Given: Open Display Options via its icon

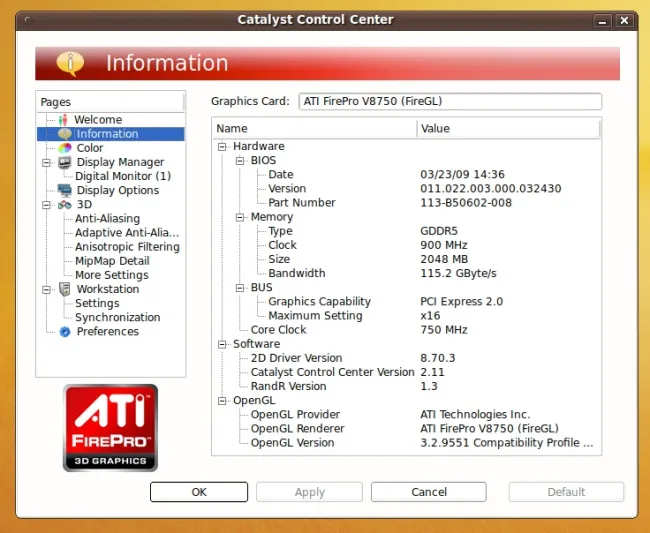Looking at the screenshot, I should (65, 190).
